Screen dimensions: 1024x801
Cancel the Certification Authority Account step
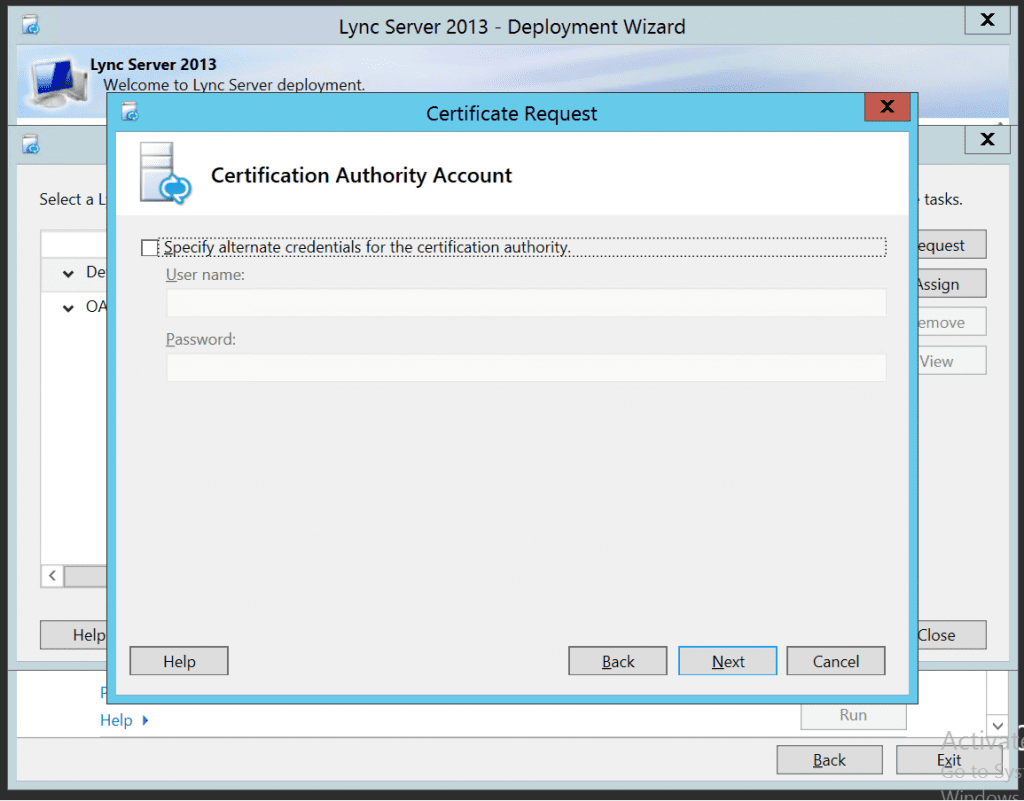pos(835,661)
